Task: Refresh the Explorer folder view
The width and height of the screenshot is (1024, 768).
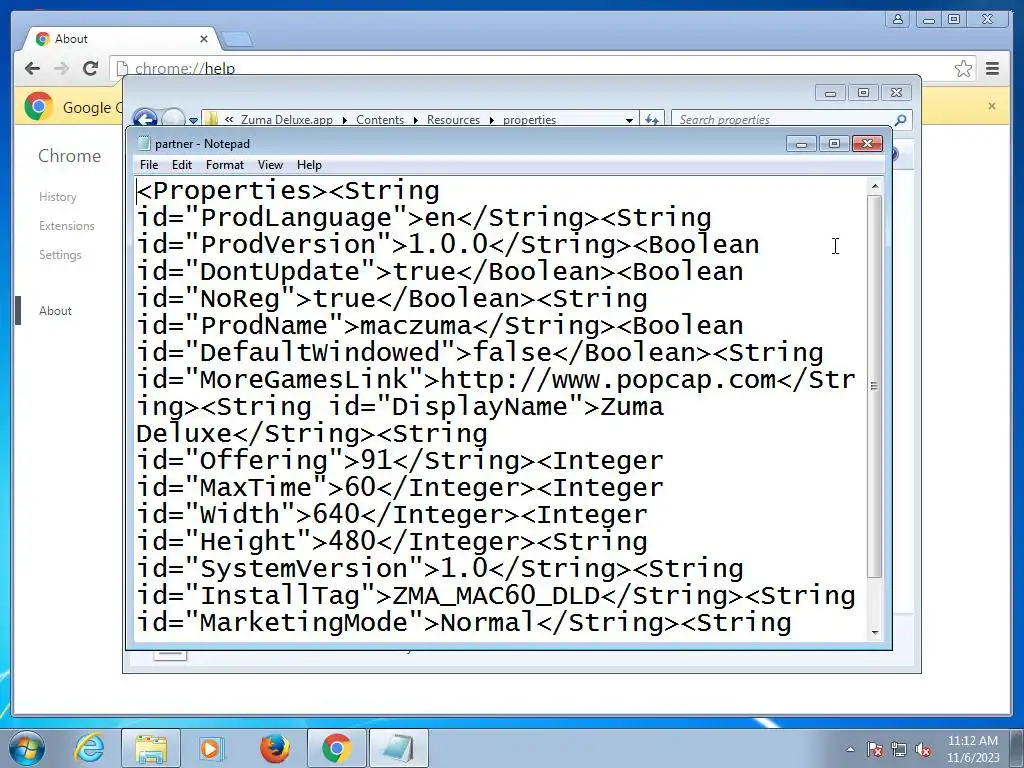Action: (x=652, y=120)
